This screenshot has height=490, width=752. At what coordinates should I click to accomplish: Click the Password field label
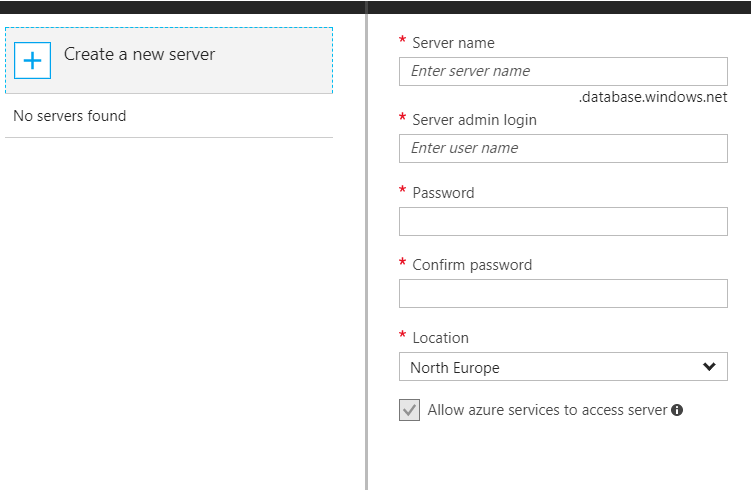(443, 193)
